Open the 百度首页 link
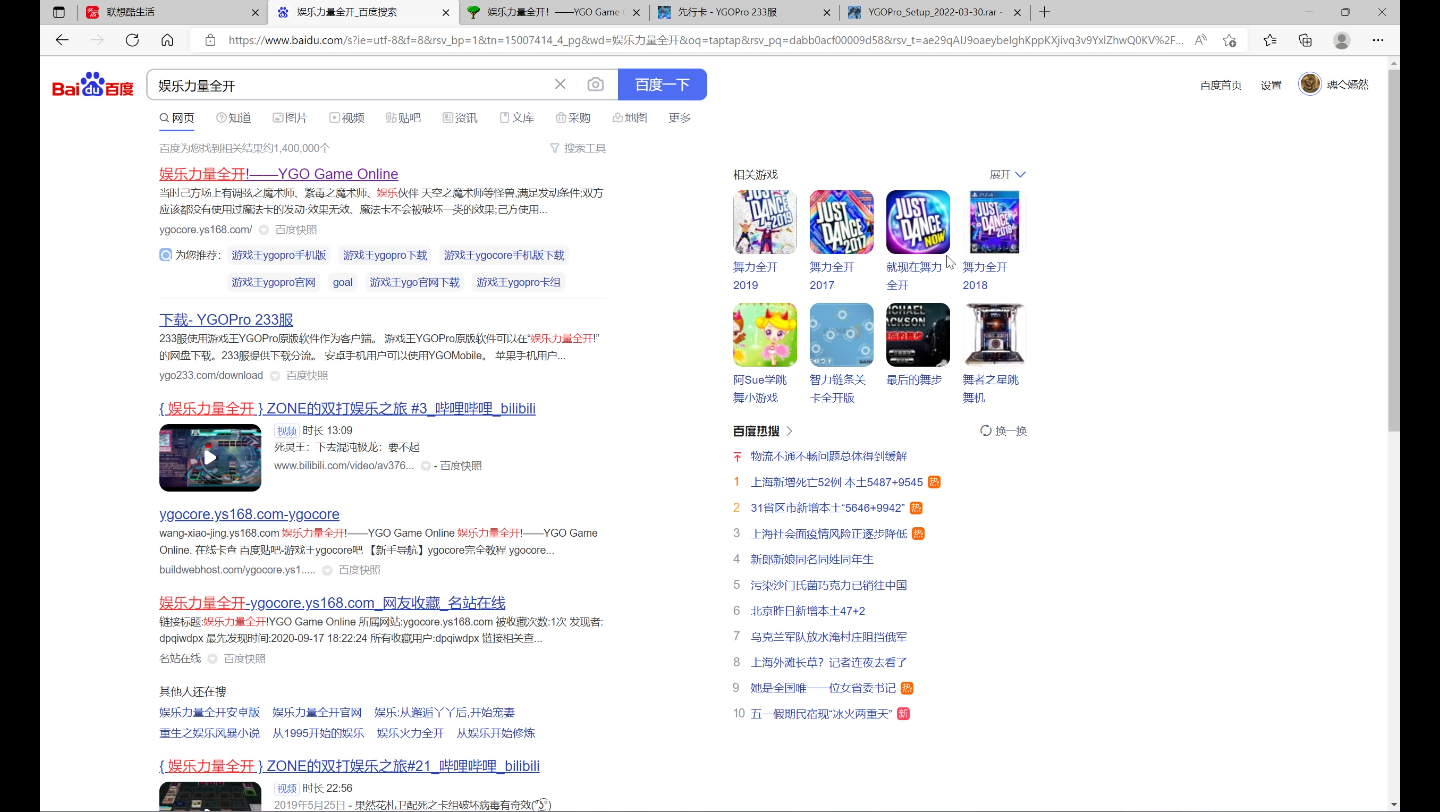Screen dimensions: 1440x812 pos(1221,85)
